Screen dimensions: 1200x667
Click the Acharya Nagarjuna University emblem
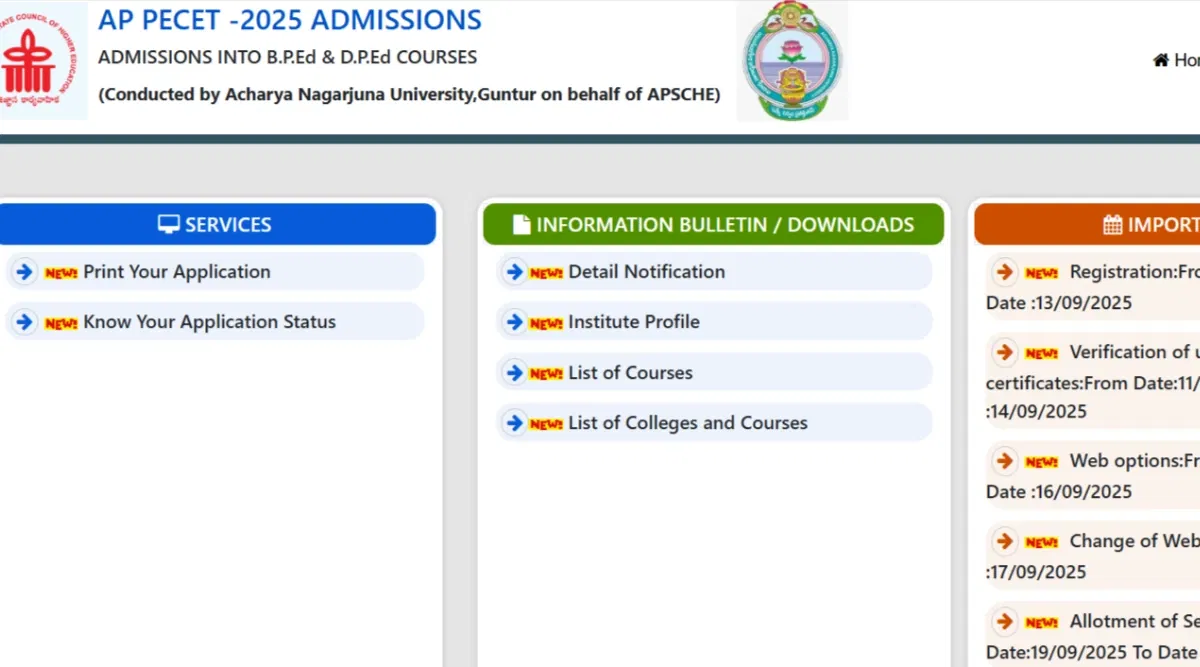coord(792,61)
